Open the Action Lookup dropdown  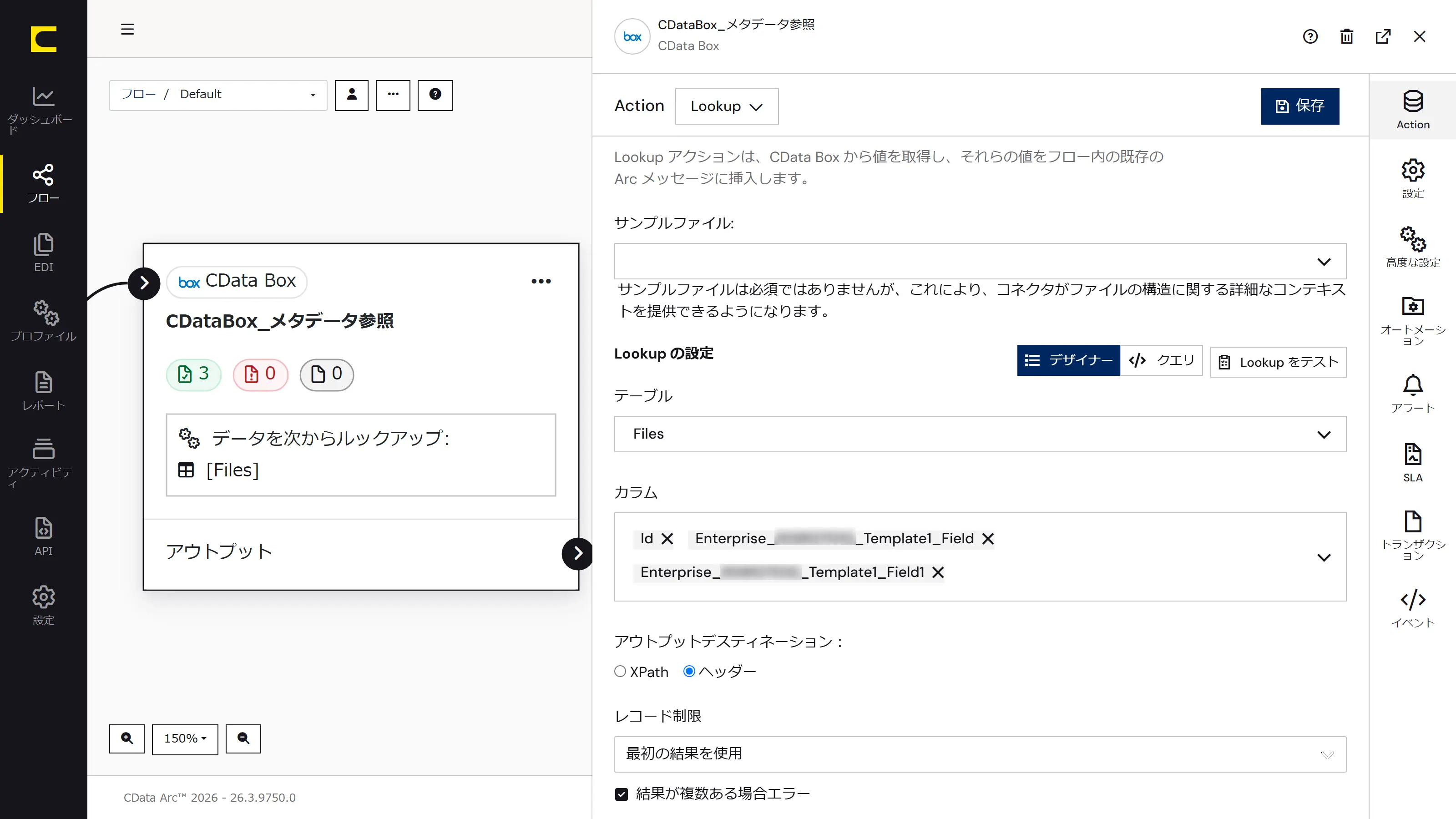(x=727, y=106)
